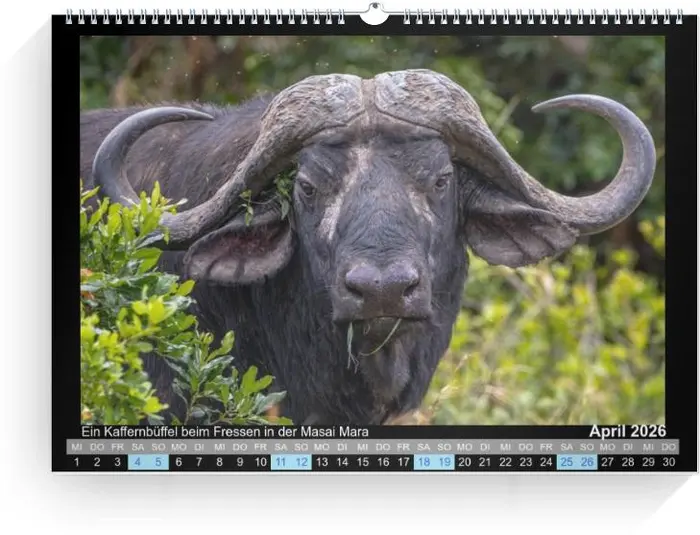Click highlighted Sunday 12 date cell
The height and width of the screenshot is (535, 700).
301,462
